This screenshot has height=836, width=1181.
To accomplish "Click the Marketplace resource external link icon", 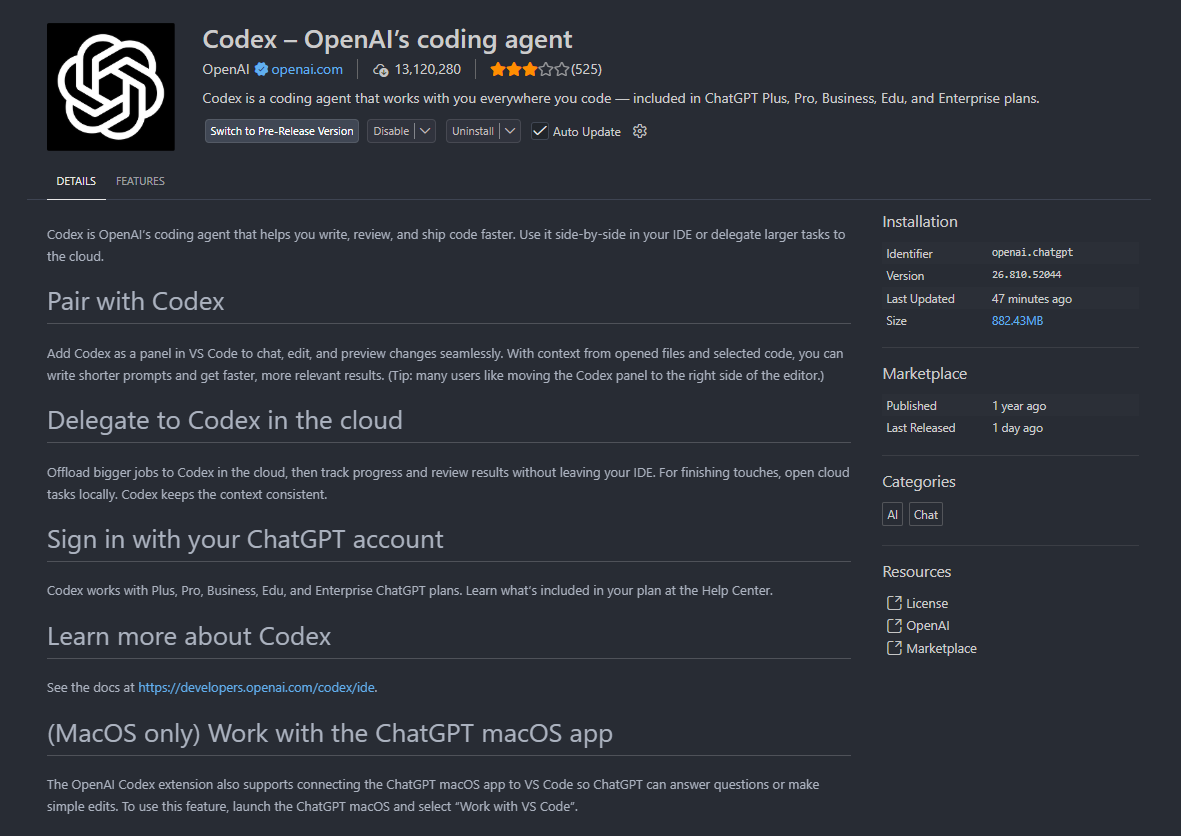I will click(894, 648).
